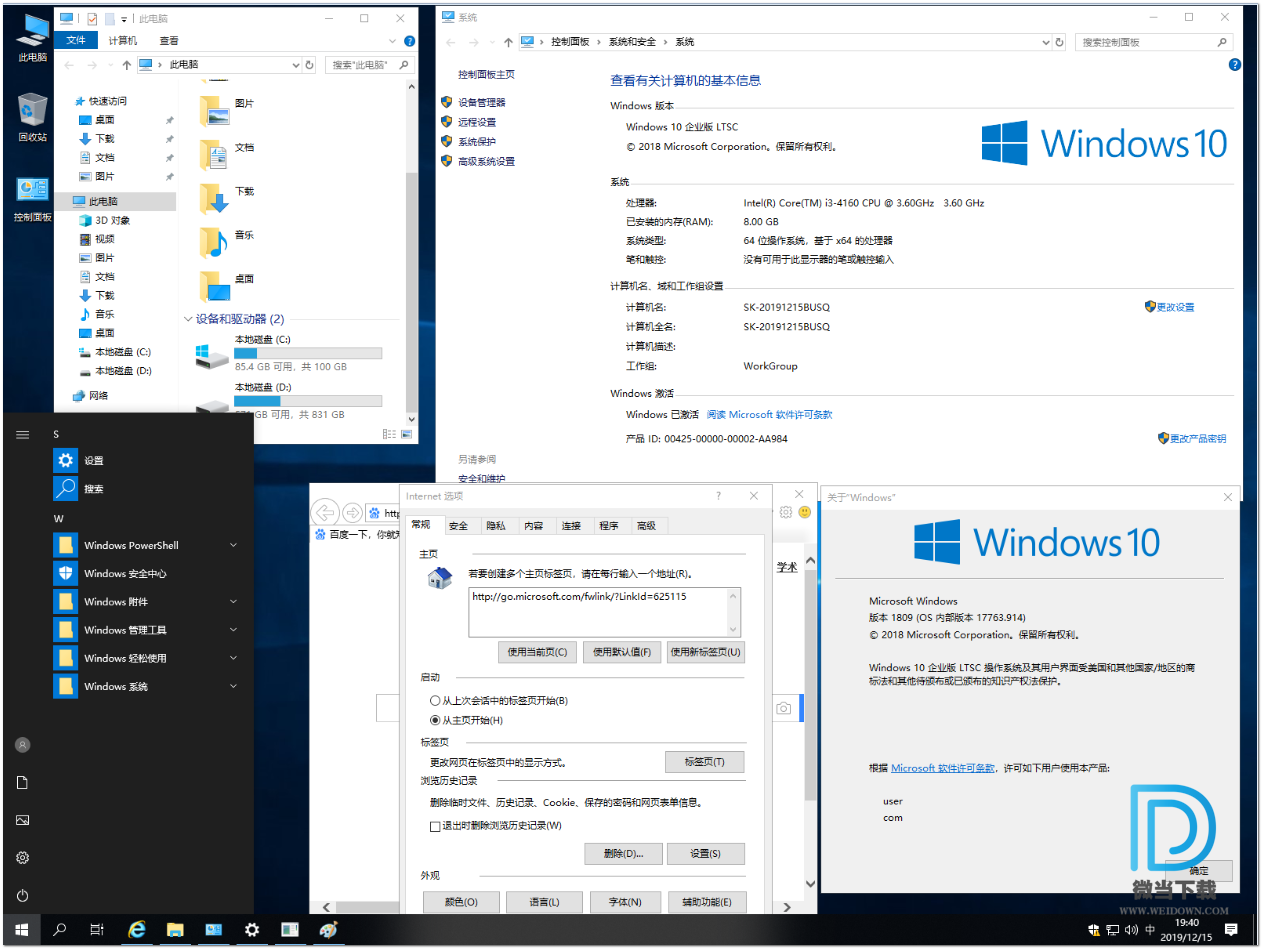Select 3D 对象 in navigation tree
Image resolution: width=1262 pixels, height=949 pixels.
(x=112, y=220)
